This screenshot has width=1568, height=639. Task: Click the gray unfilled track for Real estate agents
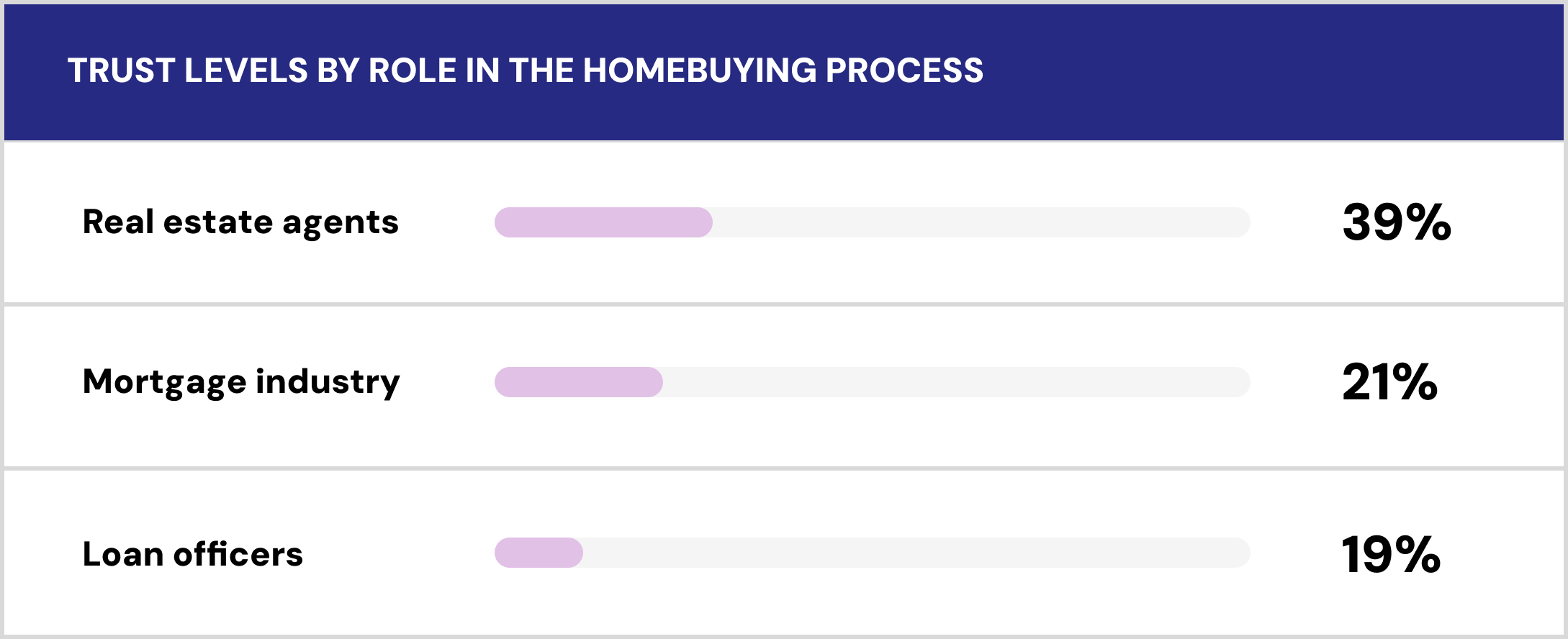pos(979,222)
